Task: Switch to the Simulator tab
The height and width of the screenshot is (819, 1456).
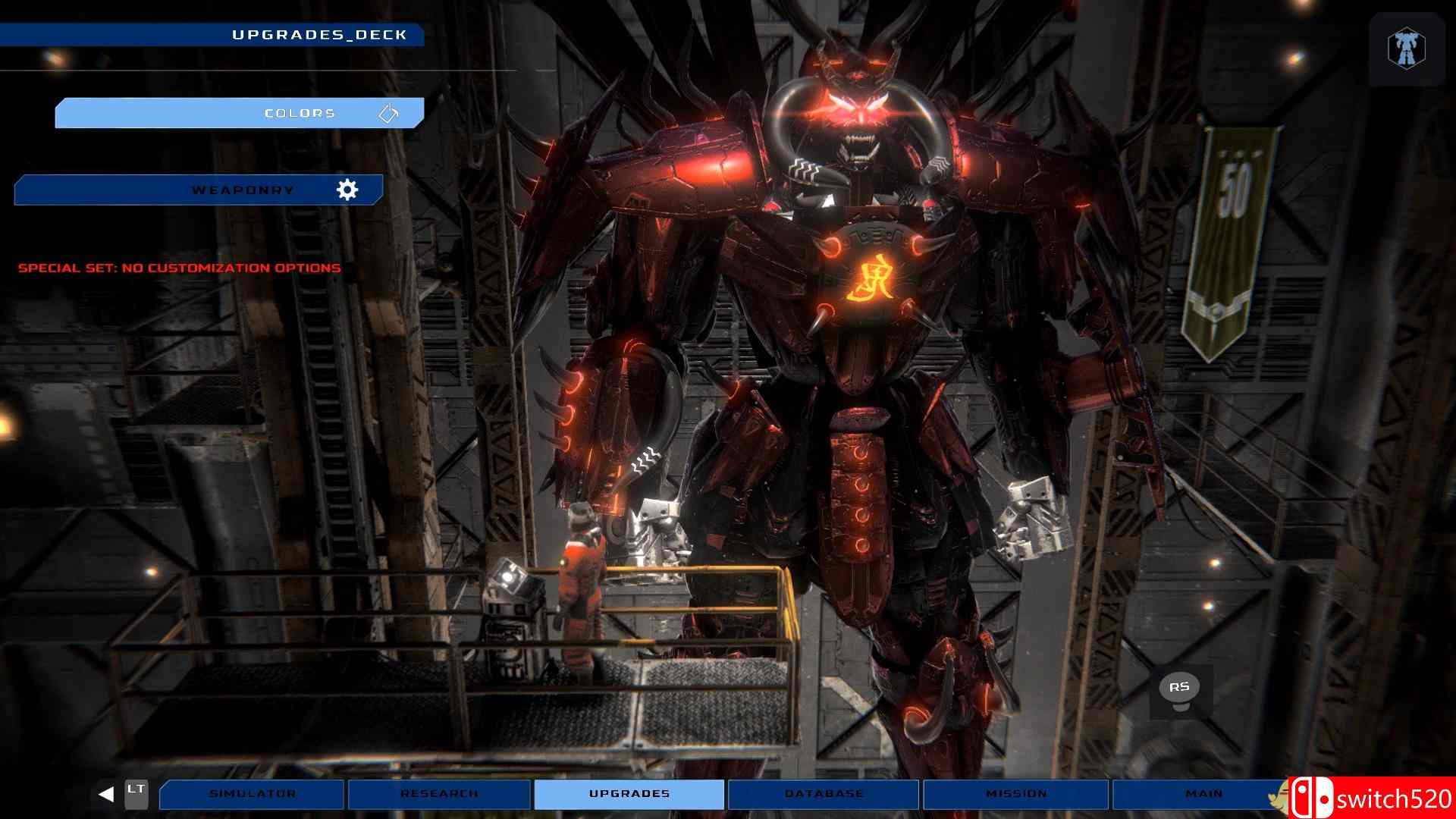Action: [x=252, y=794]
